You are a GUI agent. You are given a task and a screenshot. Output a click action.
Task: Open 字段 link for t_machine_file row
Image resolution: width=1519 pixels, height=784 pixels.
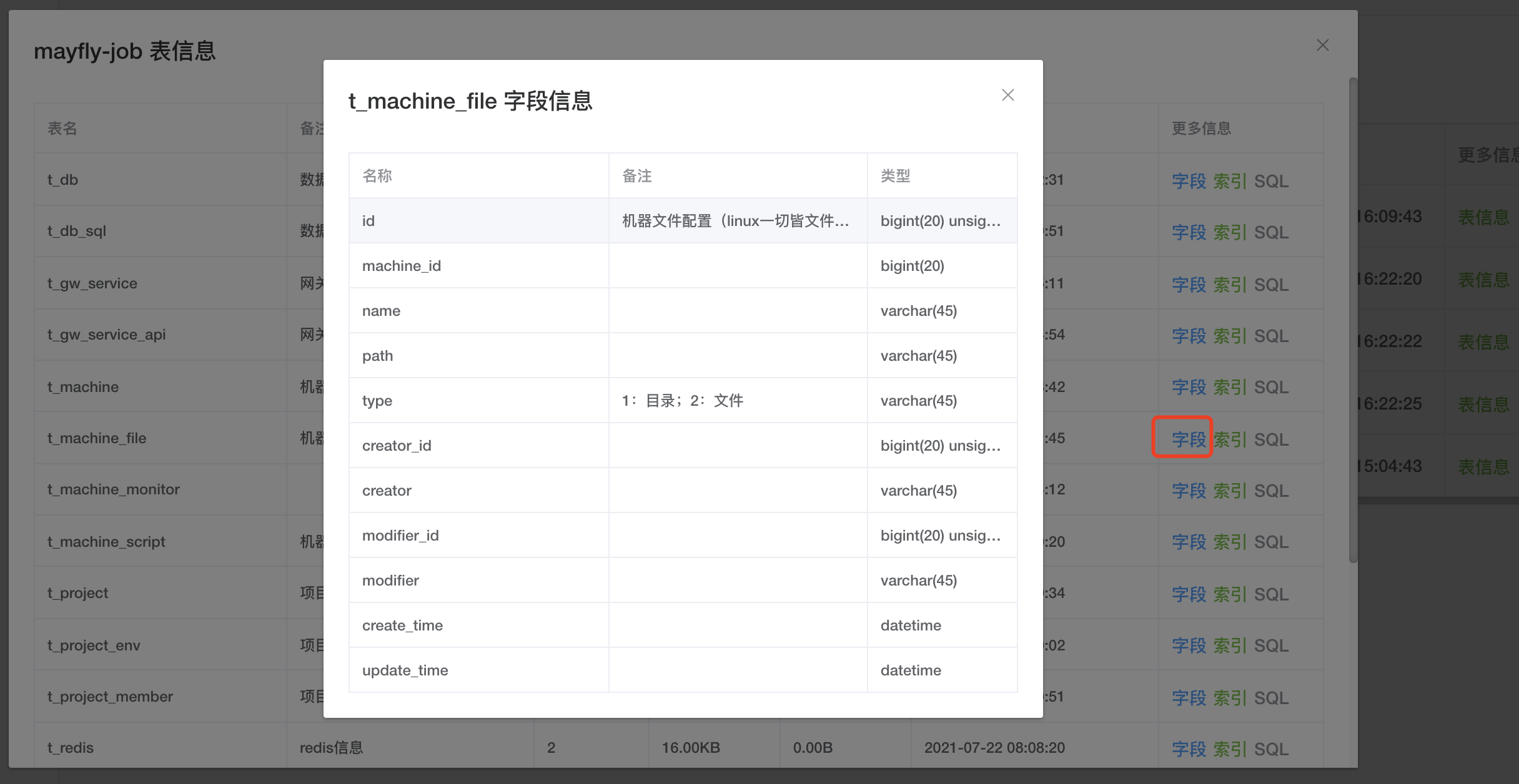click(x=1189, y=439)
